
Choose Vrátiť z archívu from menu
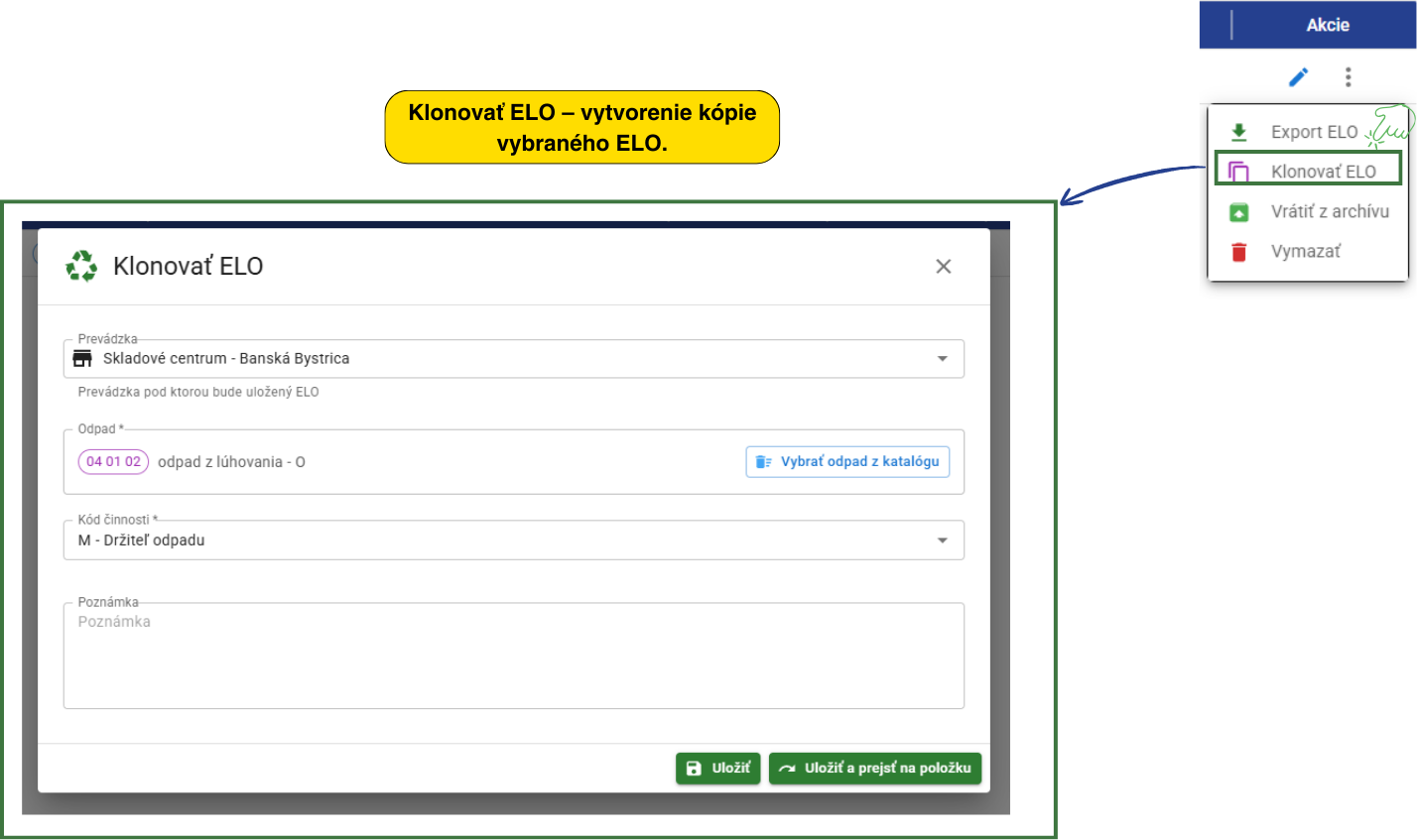(x=1330, y=211)
